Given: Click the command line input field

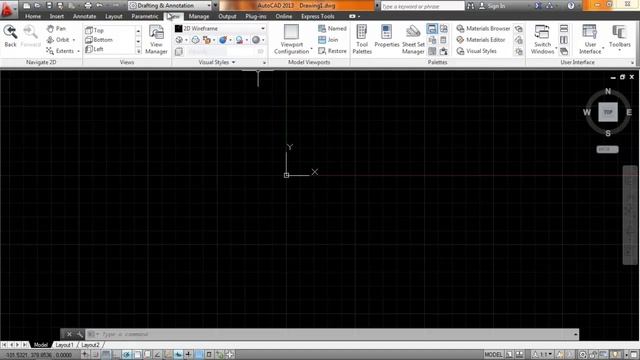Looking at the screenshot, I should [x=331, y=334].
